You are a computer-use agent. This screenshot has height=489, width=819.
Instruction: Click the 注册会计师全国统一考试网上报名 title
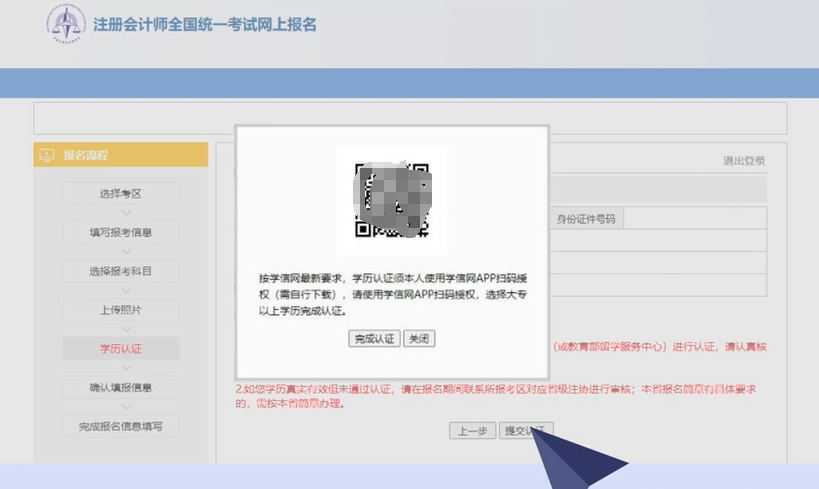(205, 25)
